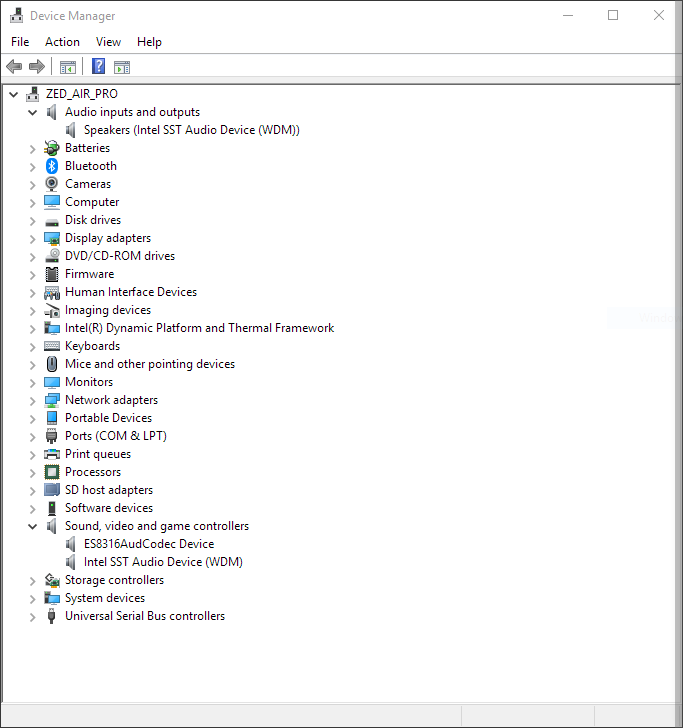Click the Bluetooth category icon
Image resolution: width=683 pixels, height=728 pixels.
tap(52, 166)
